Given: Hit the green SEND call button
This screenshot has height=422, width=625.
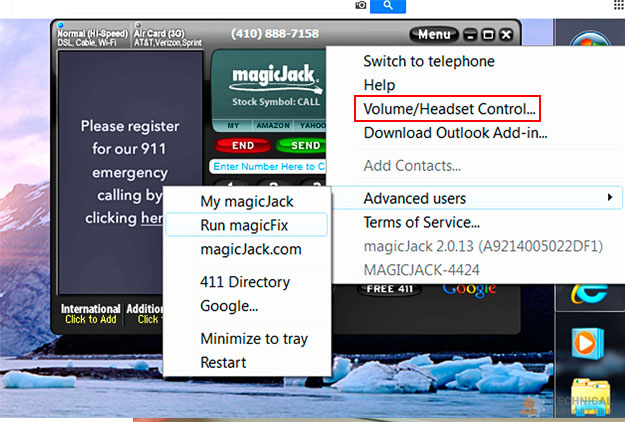Looking at the screenshot, I should coord(302,145).
